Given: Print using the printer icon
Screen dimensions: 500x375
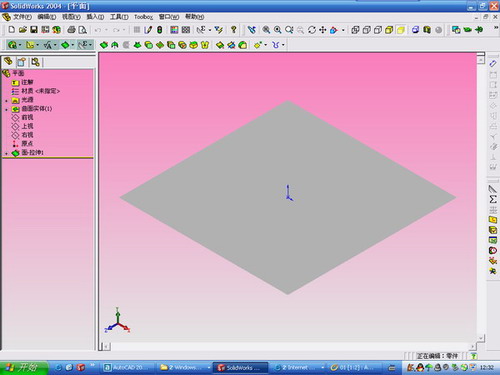Looking at the screenshot, I should (x=71, y=30).
